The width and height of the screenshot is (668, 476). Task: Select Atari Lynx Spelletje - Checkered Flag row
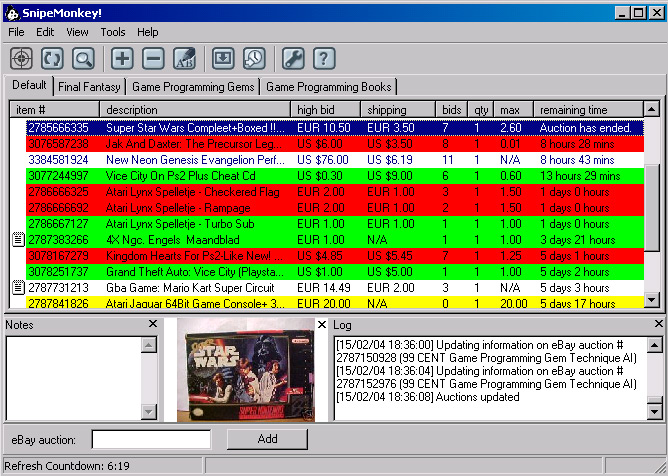[x=335, y=192]
